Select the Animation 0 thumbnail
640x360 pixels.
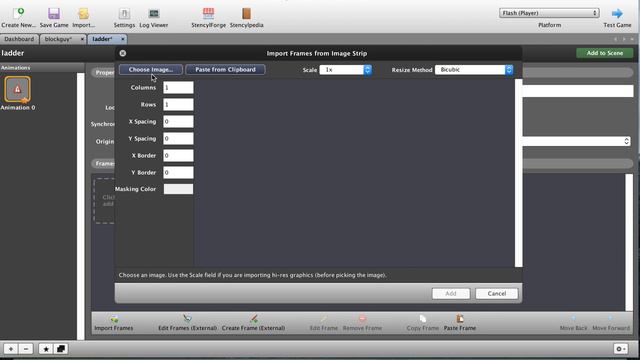[17, 89]
